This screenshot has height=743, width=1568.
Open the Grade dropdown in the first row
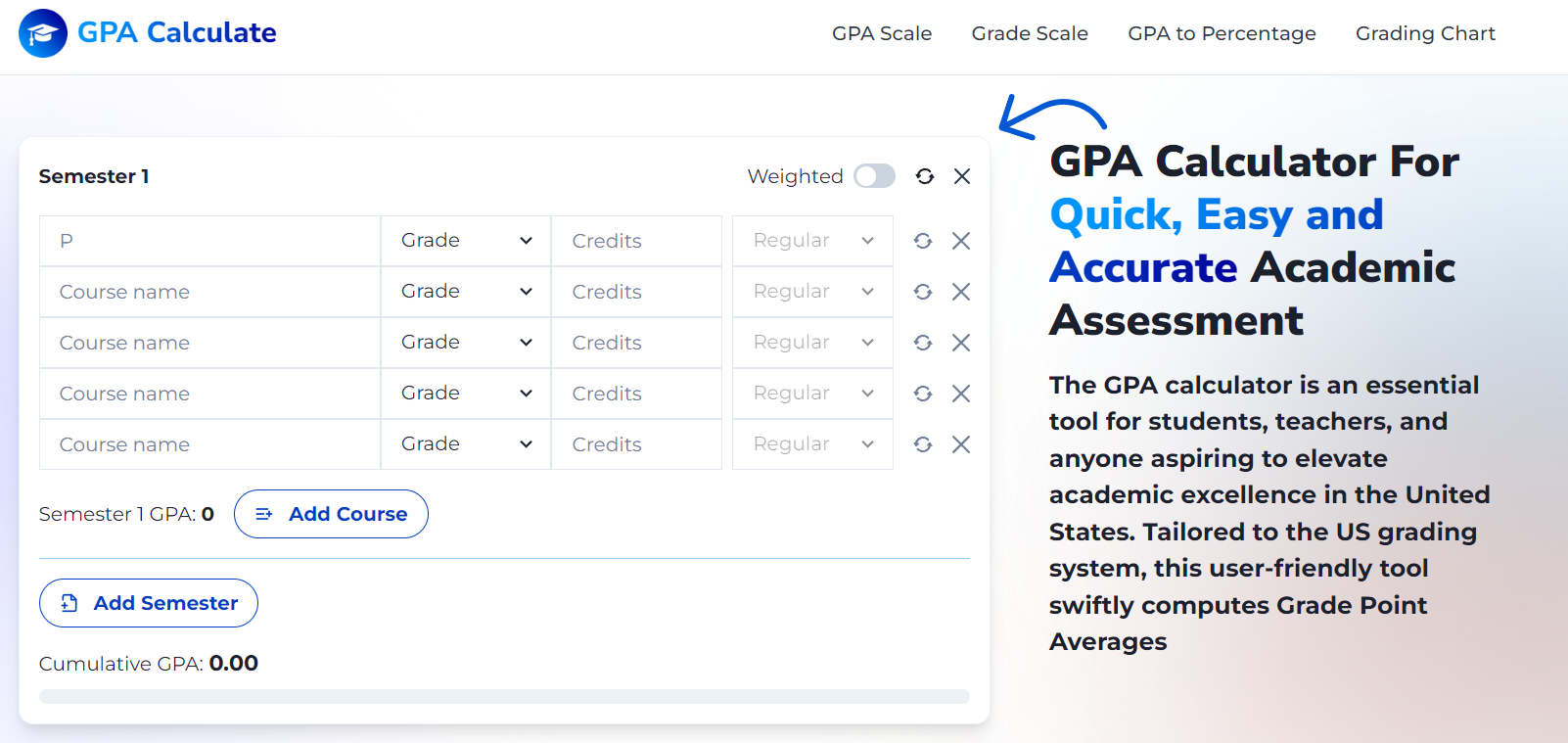pos(465,240)
